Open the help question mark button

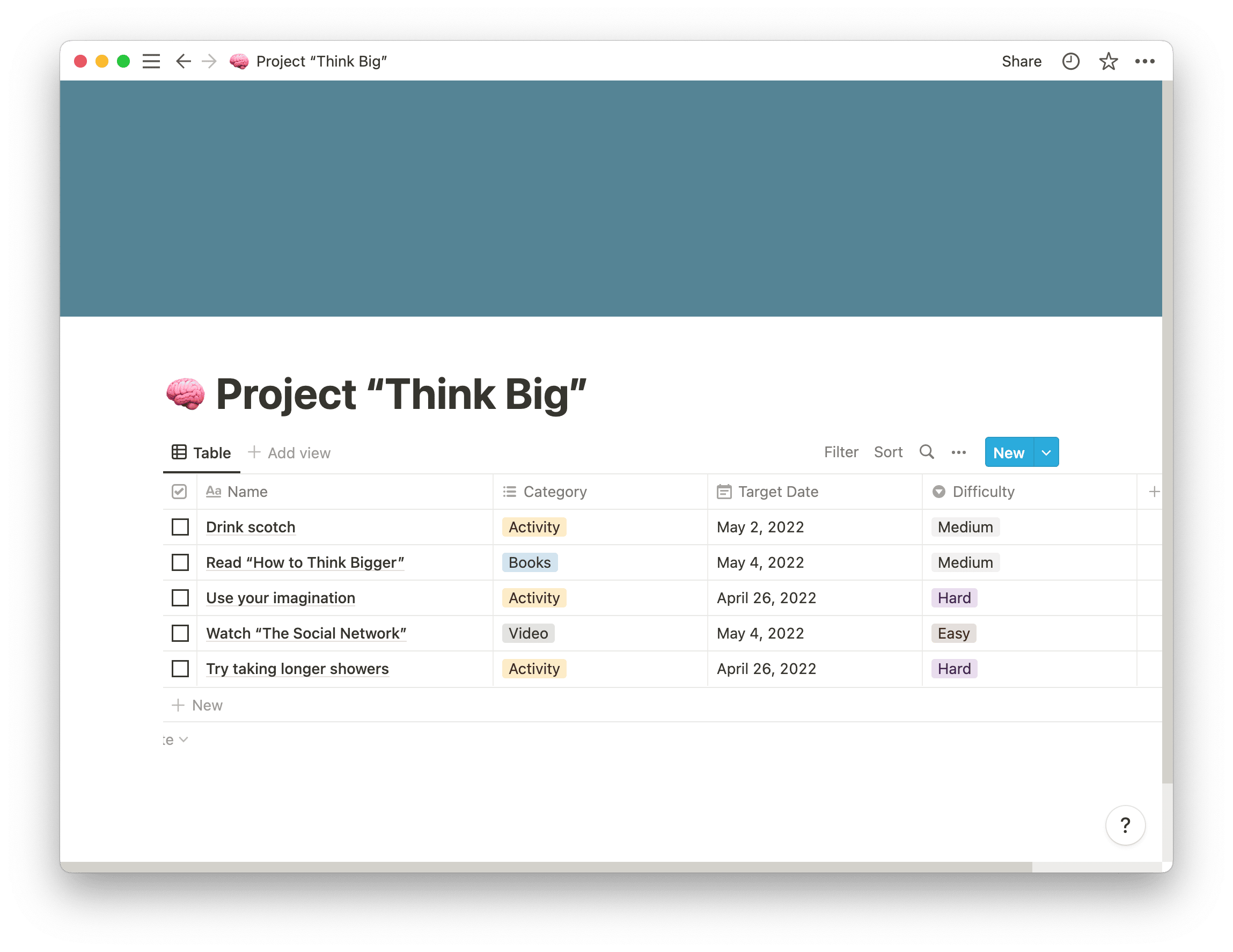(1125, 824)
